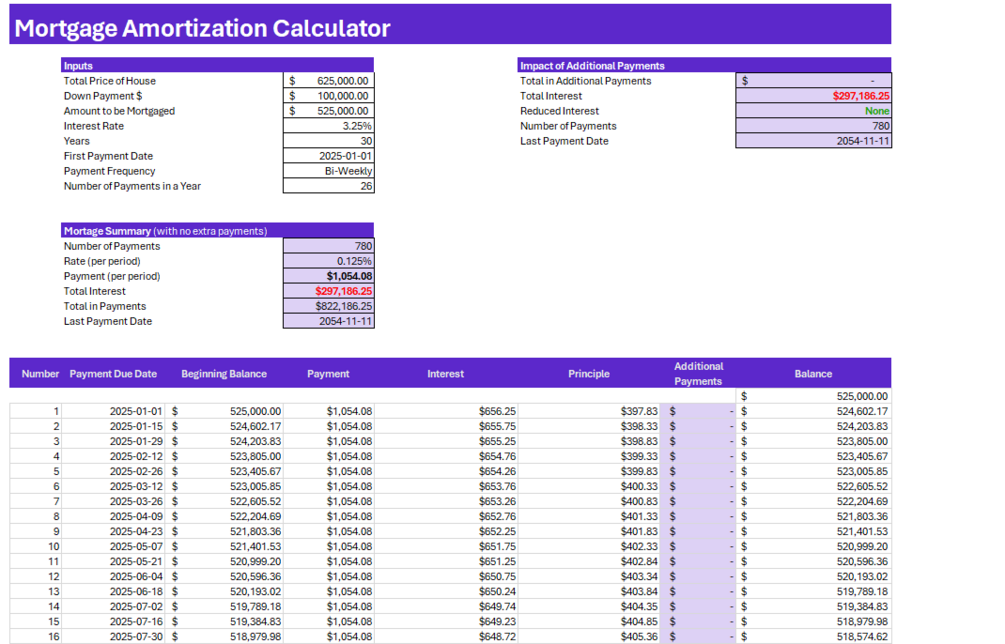
Task: Select the Total in Additional Payments value cell
Action: click(813, 81)
